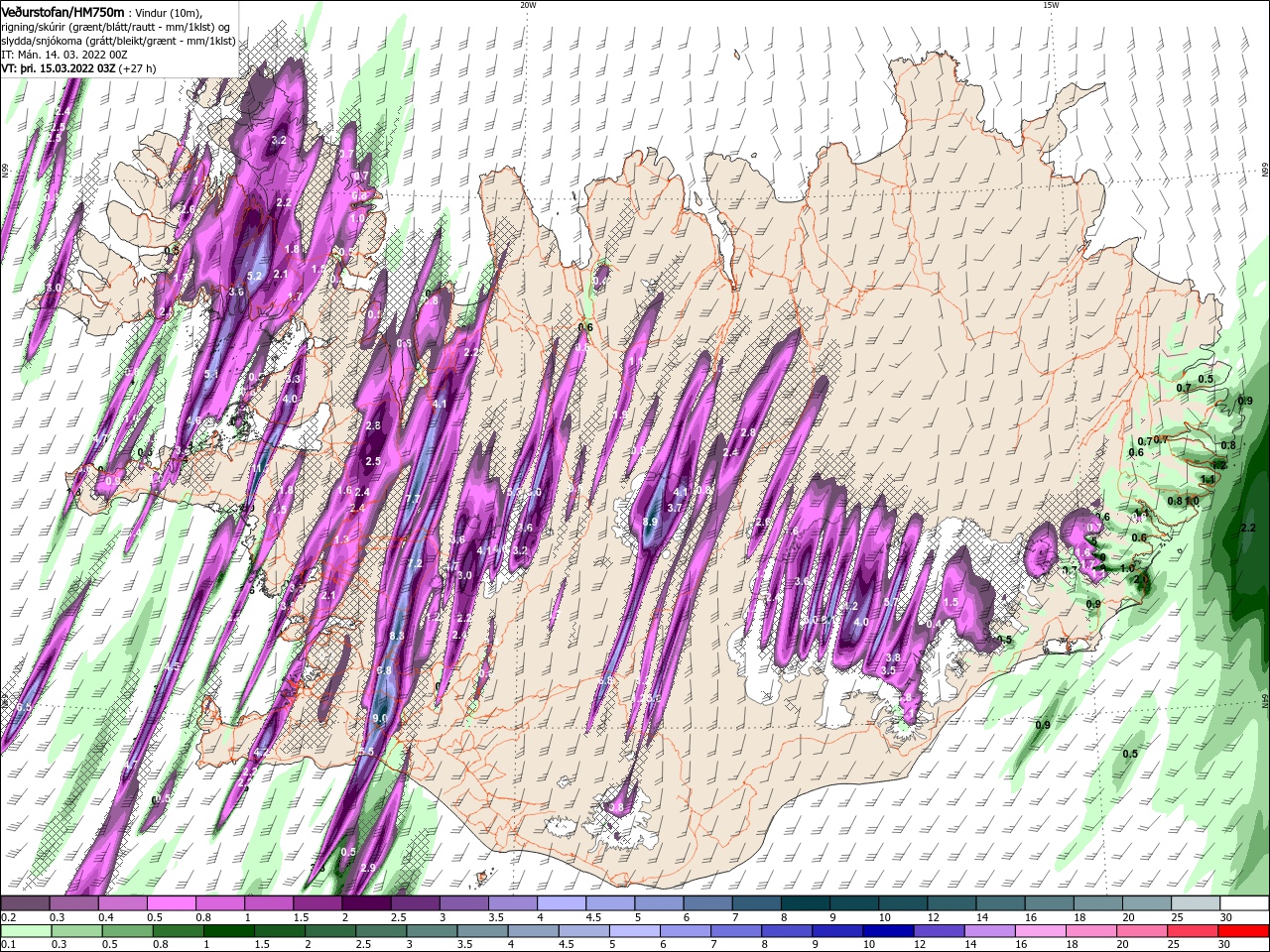Click the 'VT: þri. 15.03.2022 03Z' valid time
This screenshot has height=952, width=1270.
pyautogui.click(x=60, y=68)
